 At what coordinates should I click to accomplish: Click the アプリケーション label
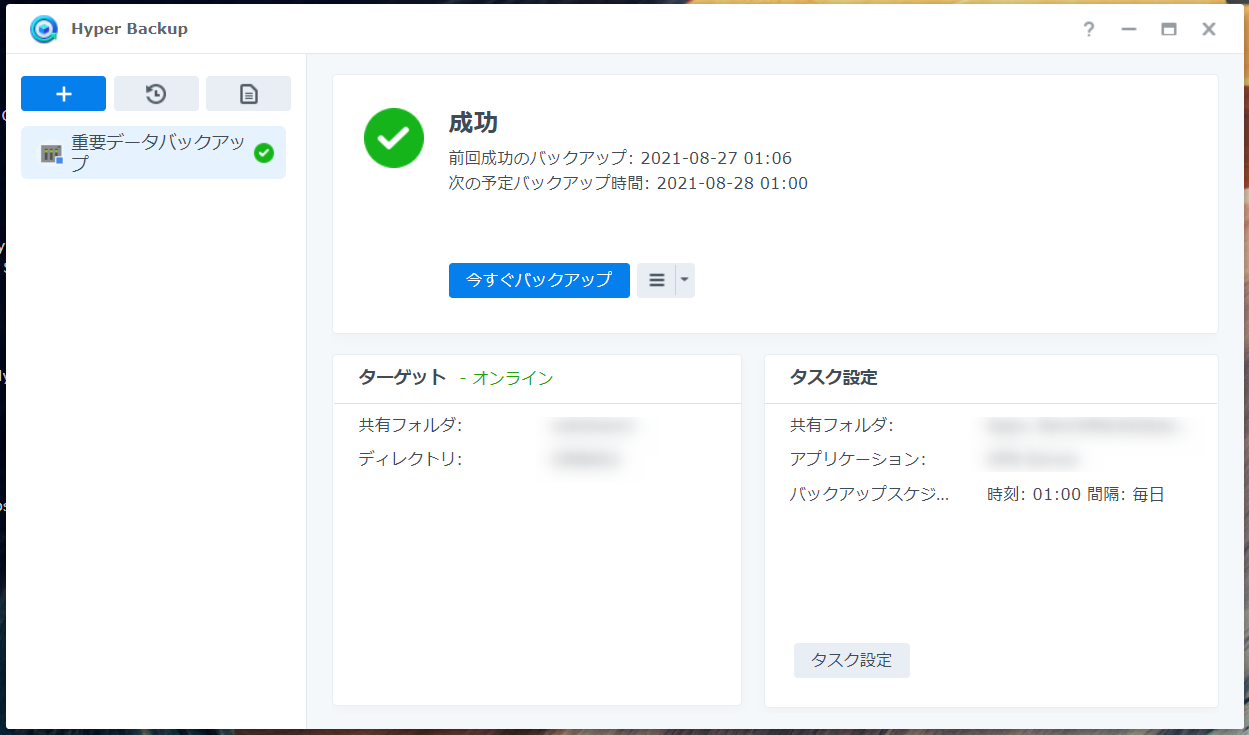click(x=858, y=459)
